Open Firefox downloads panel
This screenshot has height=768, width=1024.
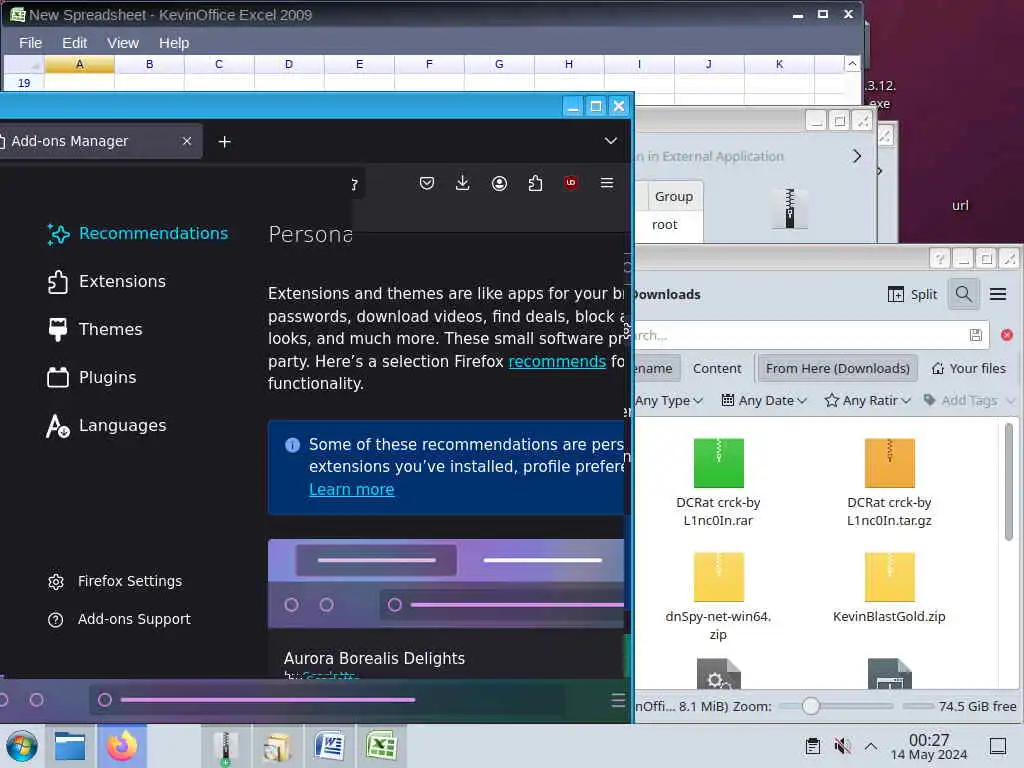pos(462,184)
